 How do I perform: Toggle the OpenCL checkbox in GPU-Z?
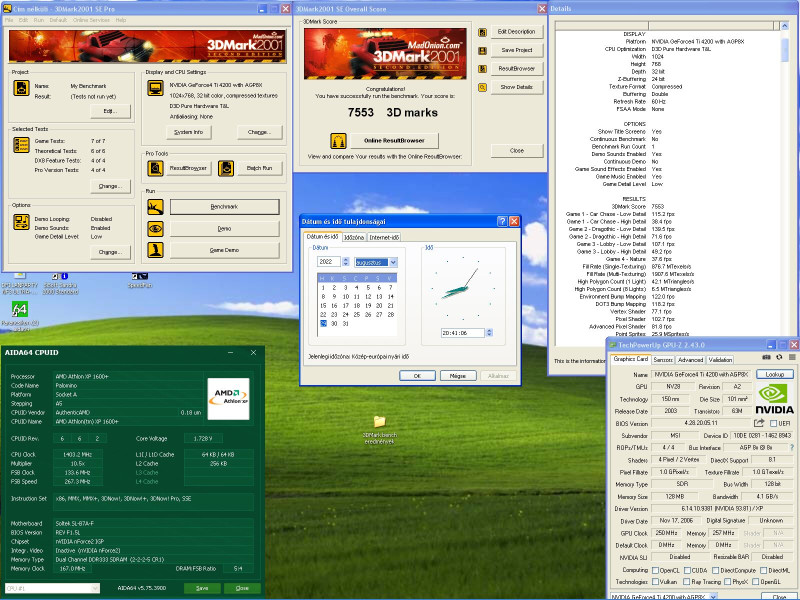point(656,570)
